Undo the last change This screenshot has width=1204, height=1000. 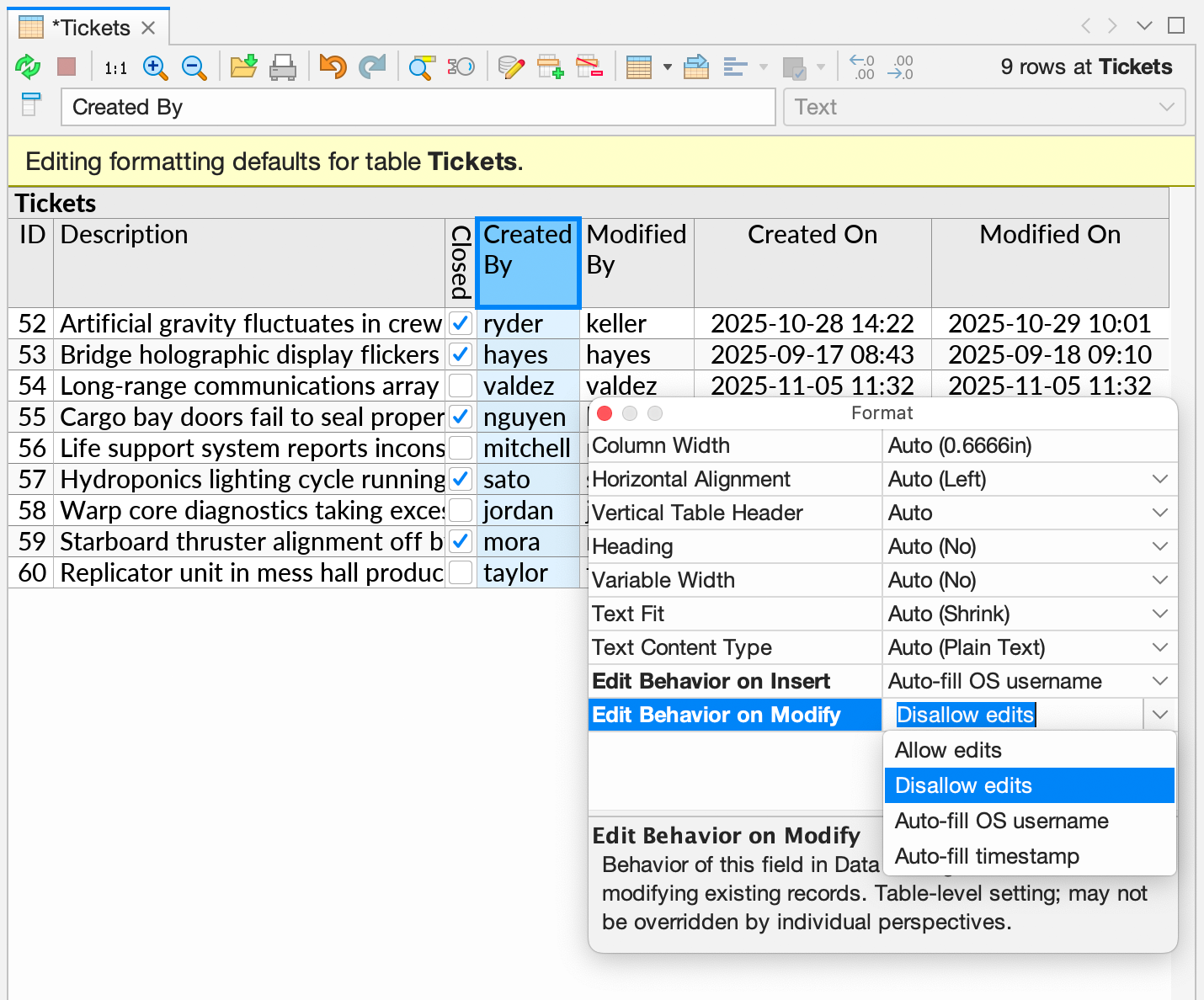click(333, 66)
